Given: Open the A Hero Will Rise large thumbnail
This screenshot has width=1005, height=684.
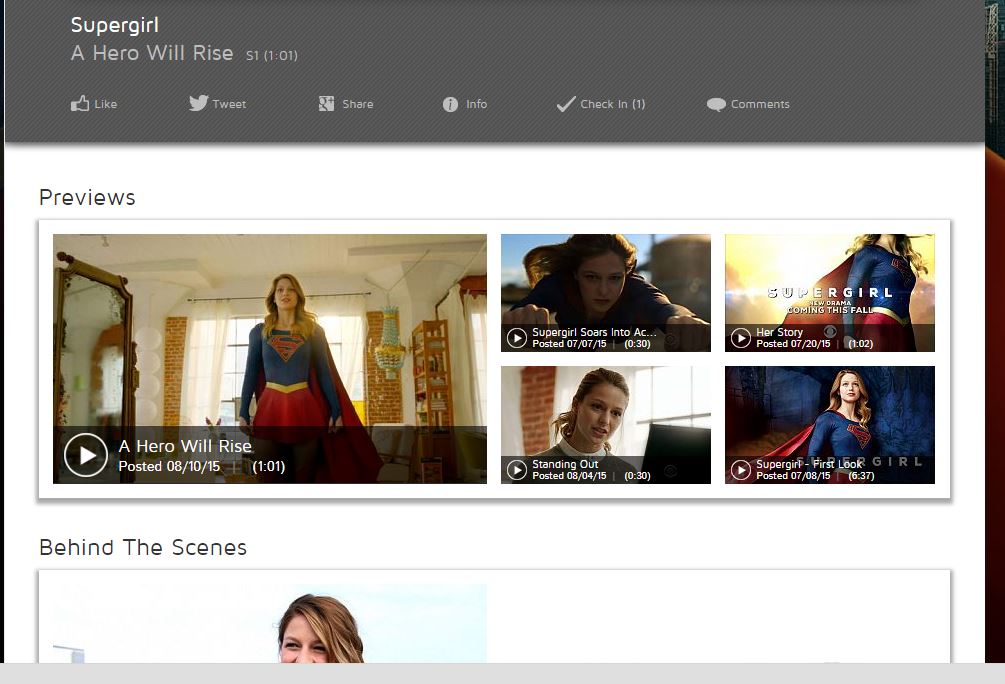Looking at the screenshot, I should (x=270, y=358).
